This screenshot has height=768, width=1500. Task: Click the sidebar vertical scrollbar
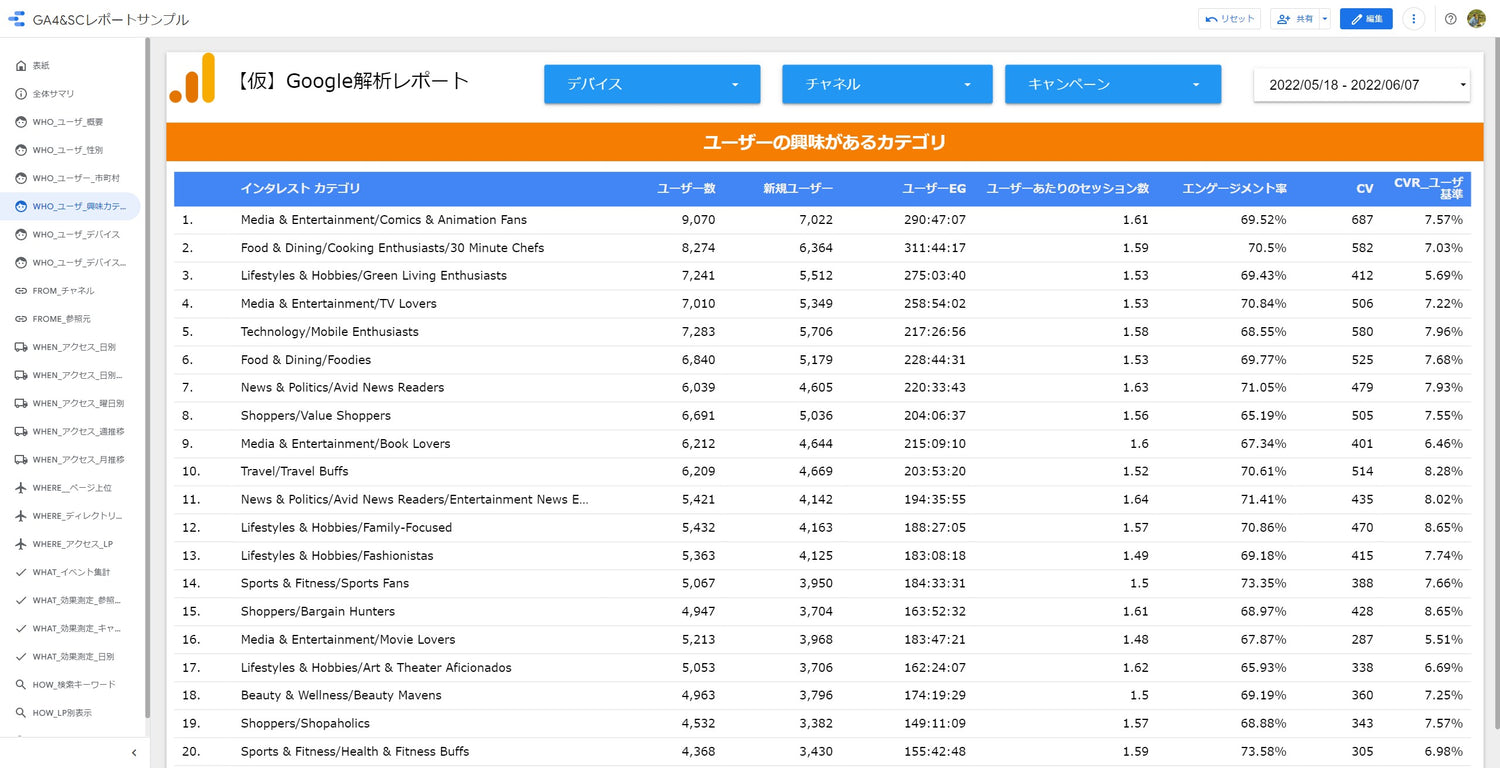[148, 380]
